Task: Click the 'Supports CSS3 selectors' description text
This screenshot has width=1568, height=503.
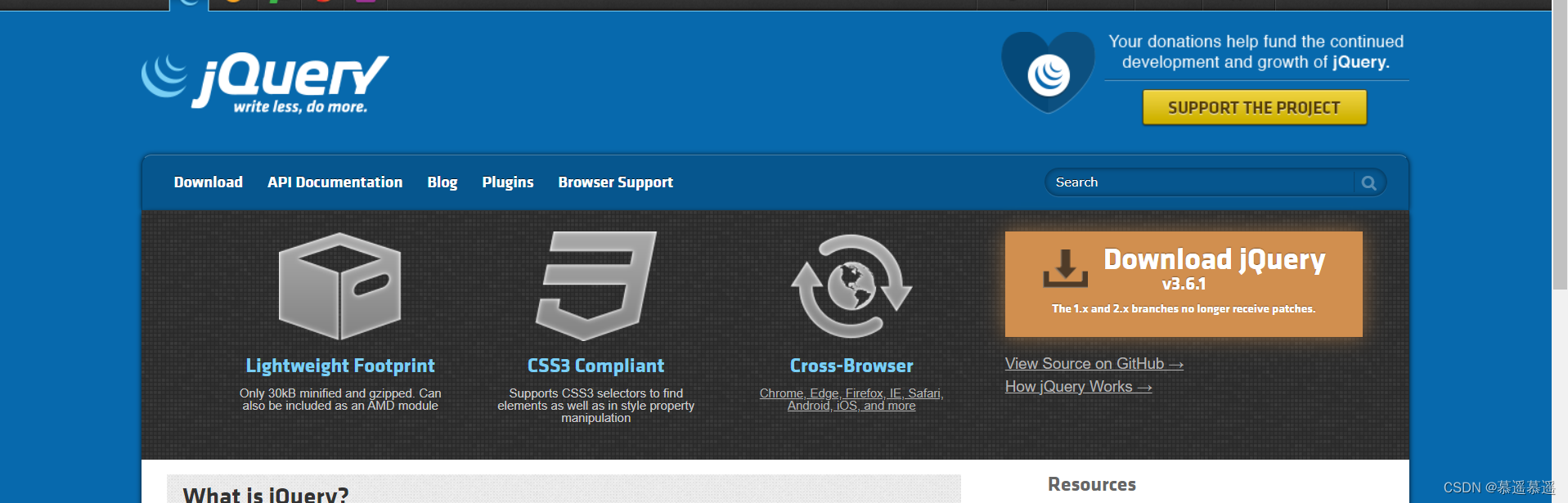Action: tap(595, 406)
